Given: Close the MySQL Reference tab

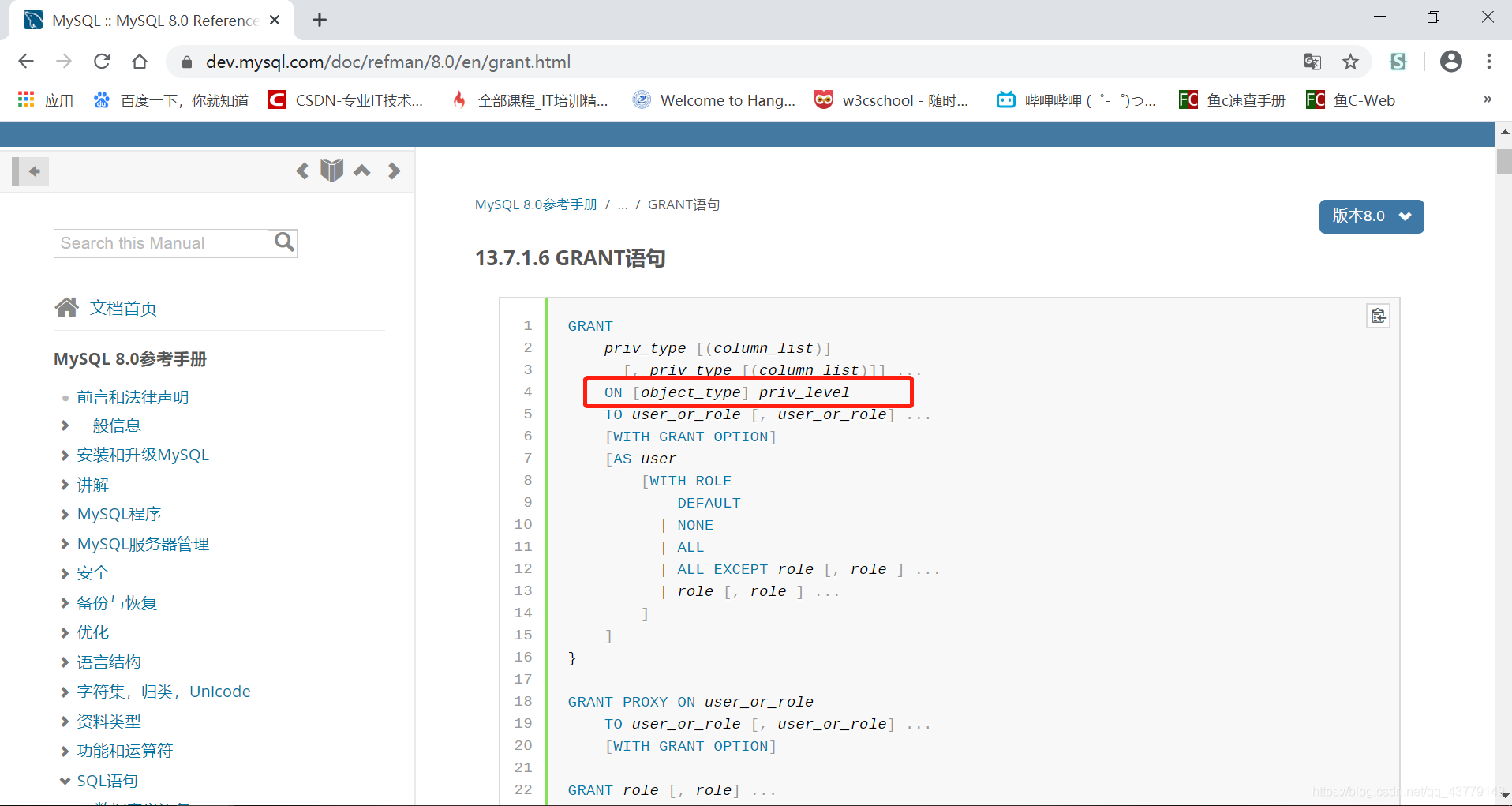Looking at the screenshot, I should [275, 20].
